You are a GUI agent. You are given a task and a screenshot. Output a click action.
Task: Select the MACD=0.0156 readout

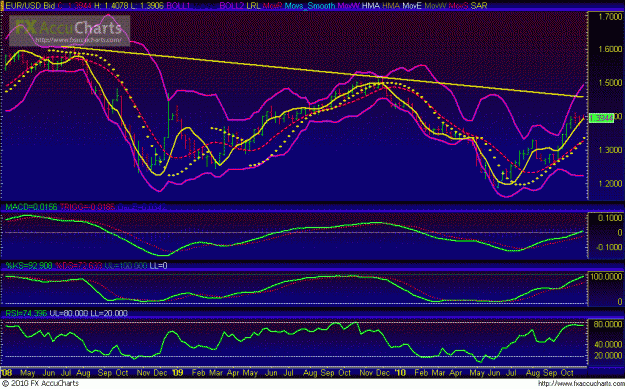click(x=31, y=207)
